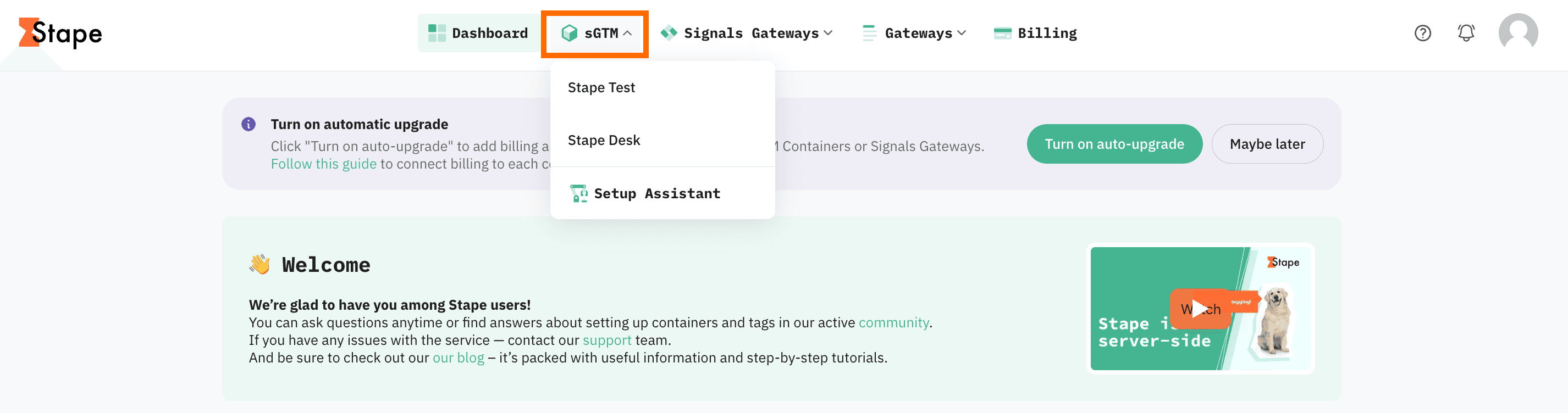Click Turn on auto-upgrade button
Viewport: 1568px width, 413px height.
pos(1114,144)
